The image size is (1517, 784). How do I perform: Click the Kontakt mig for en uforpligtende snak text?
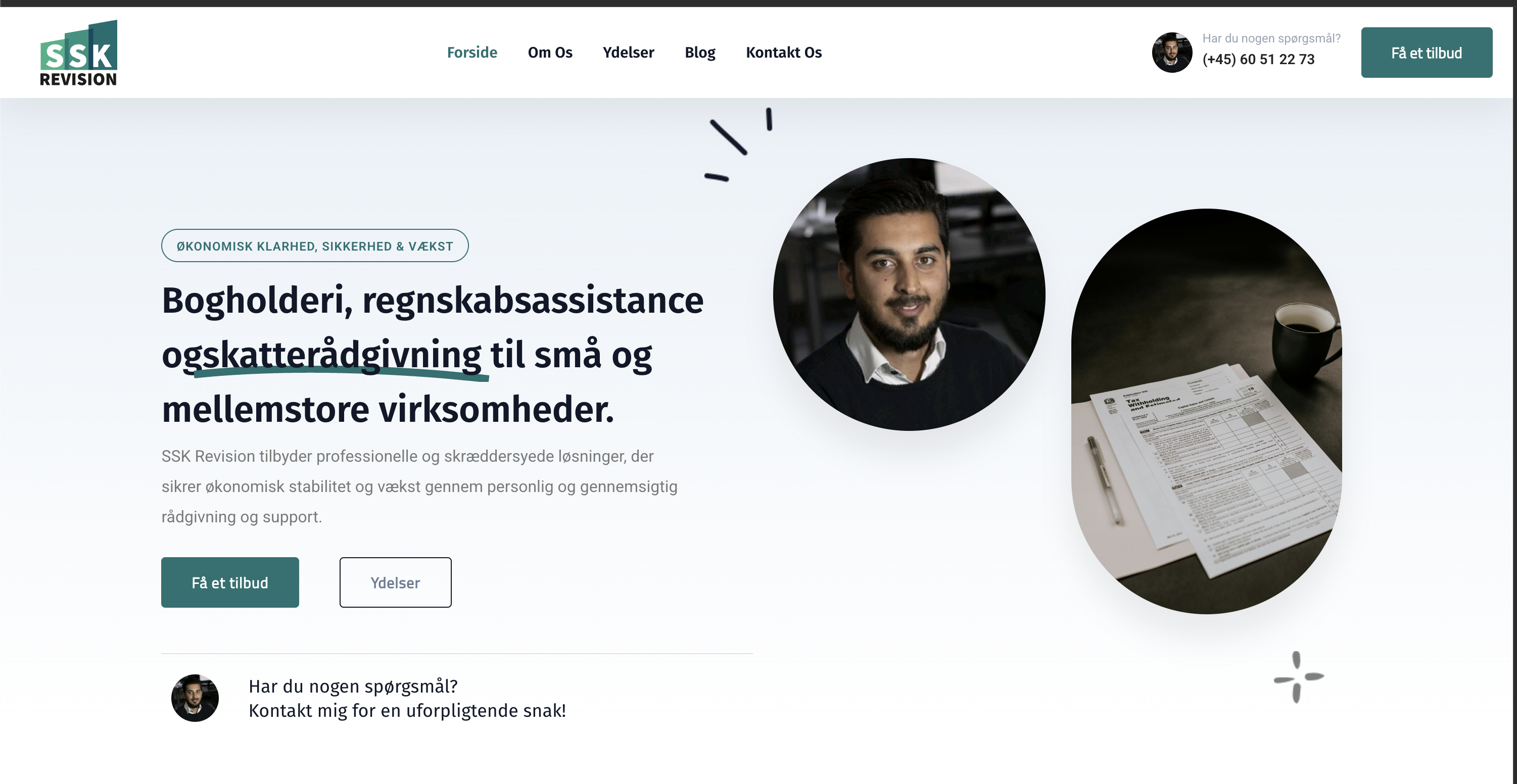point(407,710)
